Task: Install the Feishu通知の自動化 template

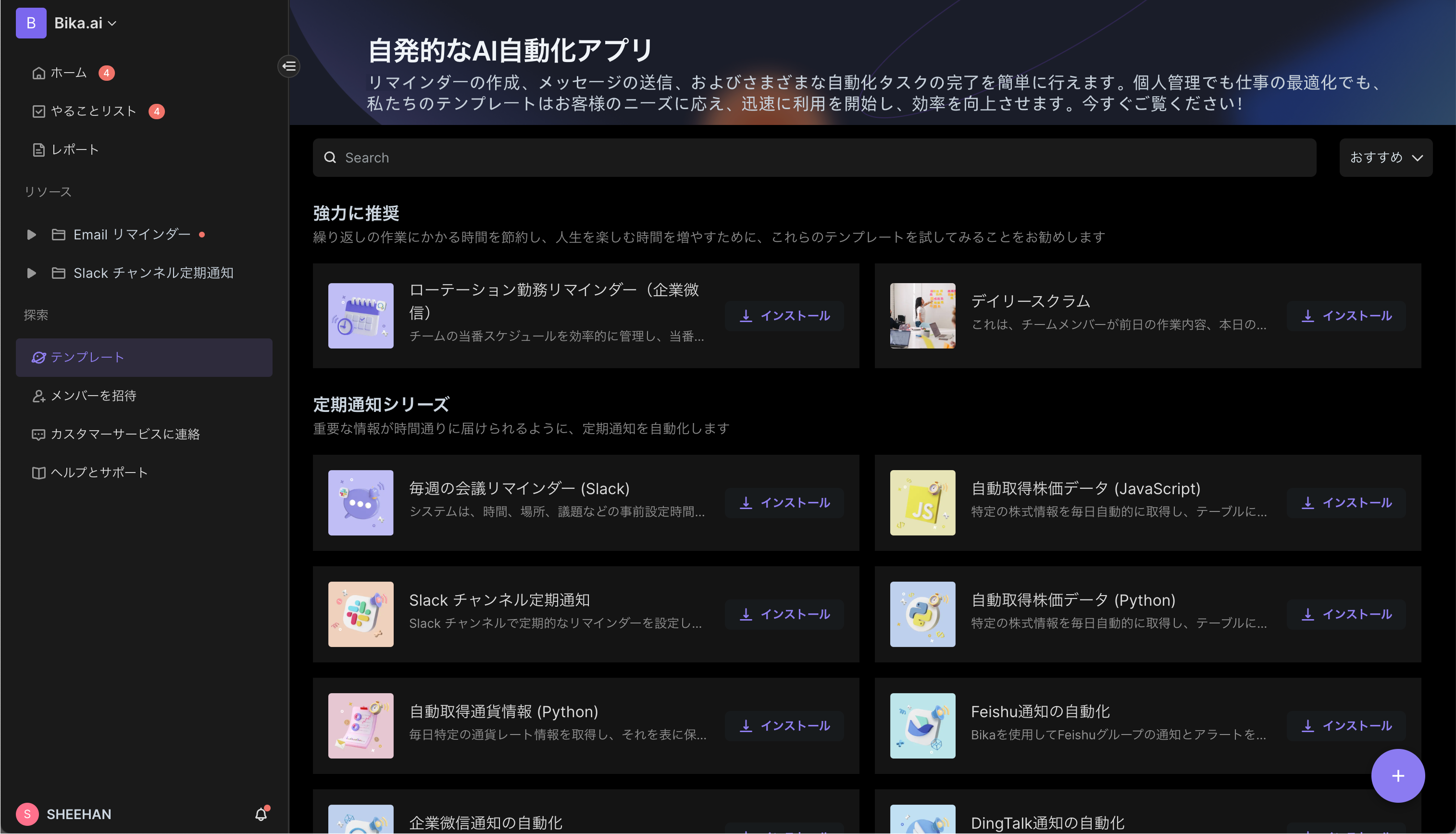Action: coord(1346,726)
